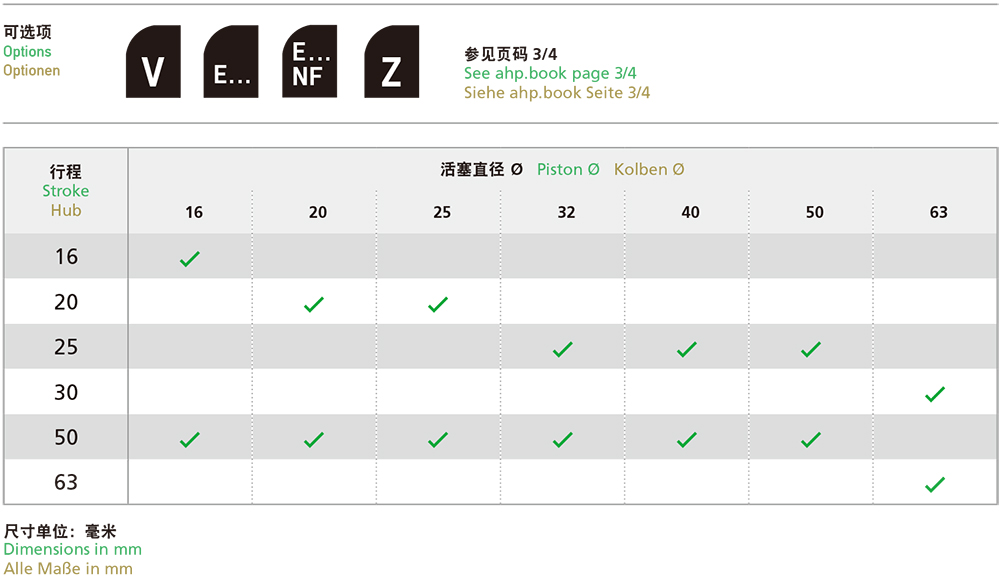Click checkmark for stroke 16, piston 16

(190, 259)
